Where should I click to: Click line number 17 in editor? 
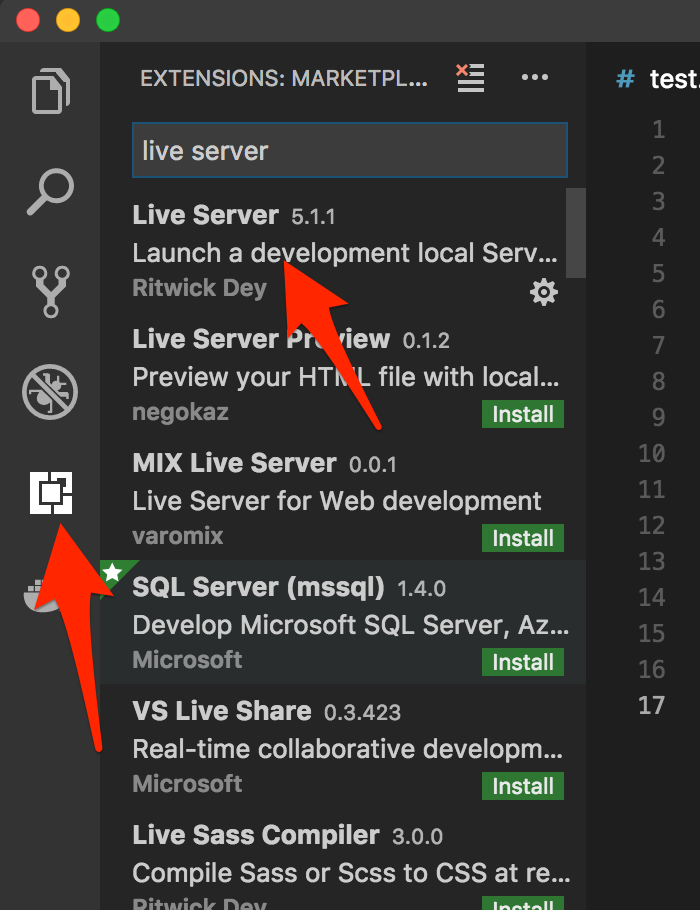(651, 705)
